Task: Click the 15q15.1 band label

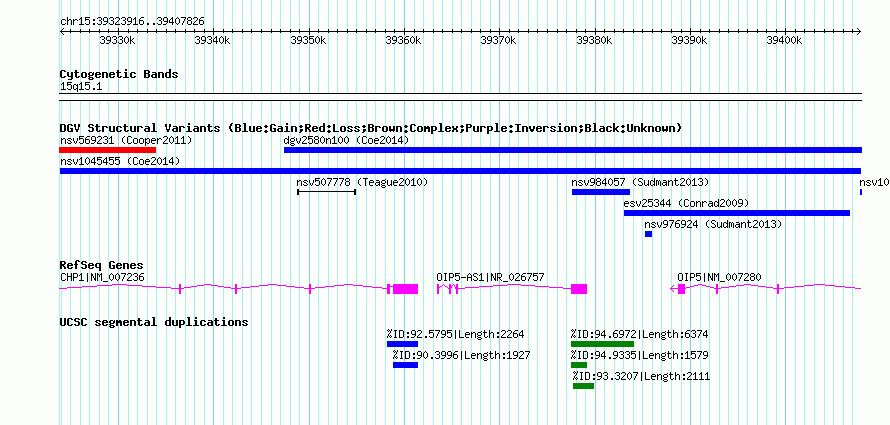Action: click(x=81, y=87)
